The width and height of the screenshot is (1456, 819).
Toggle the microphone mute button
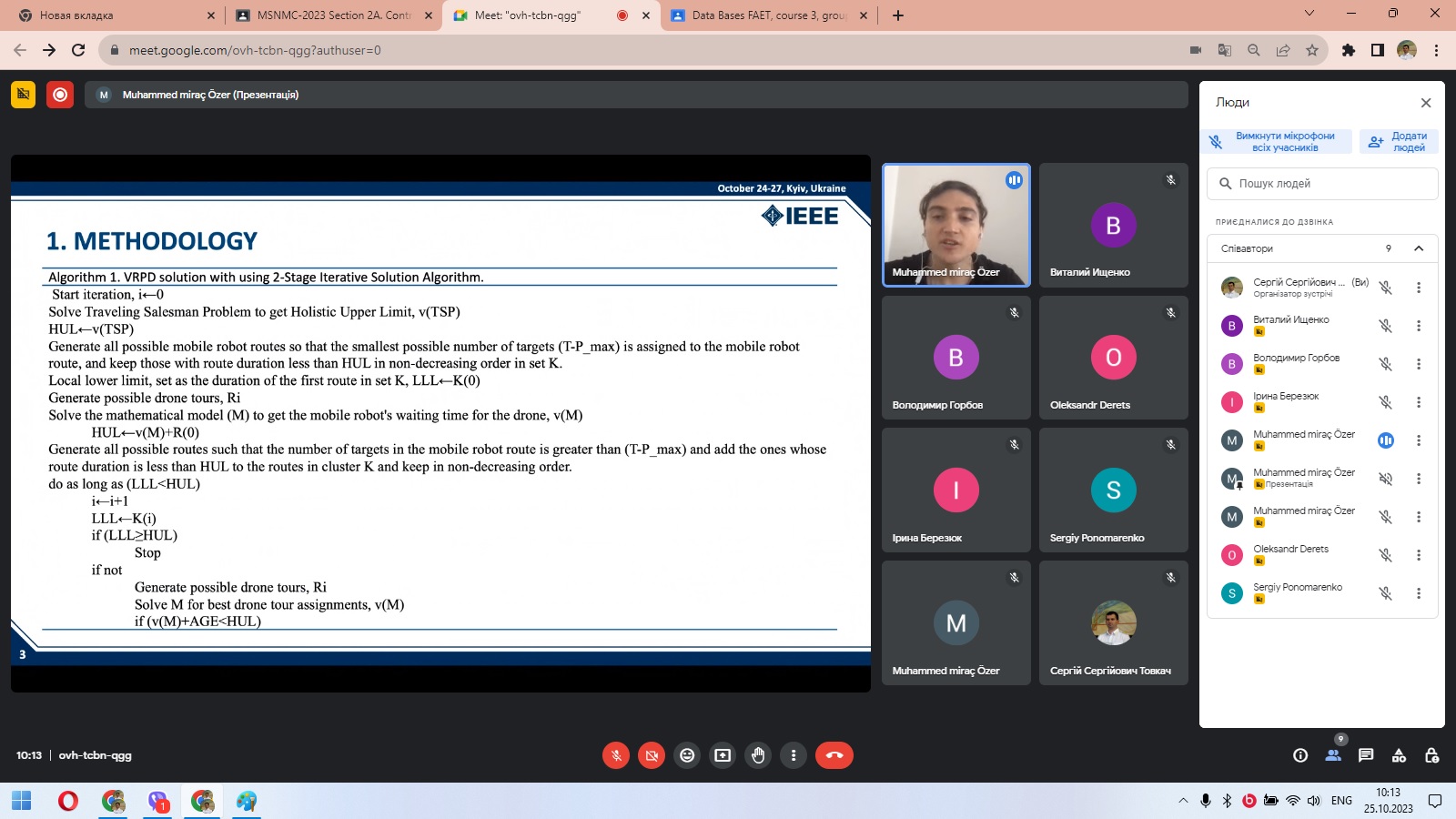point(616,755)
